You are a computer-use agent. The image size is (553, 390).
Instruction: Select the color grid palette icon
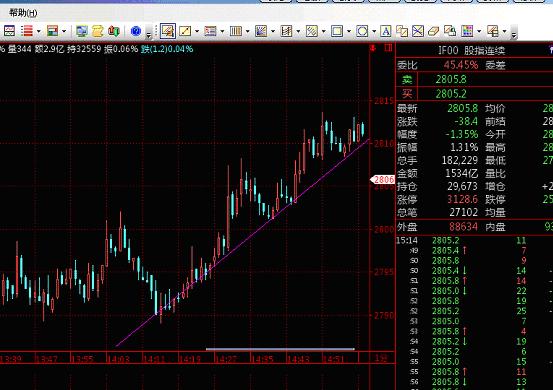[467, 31]
